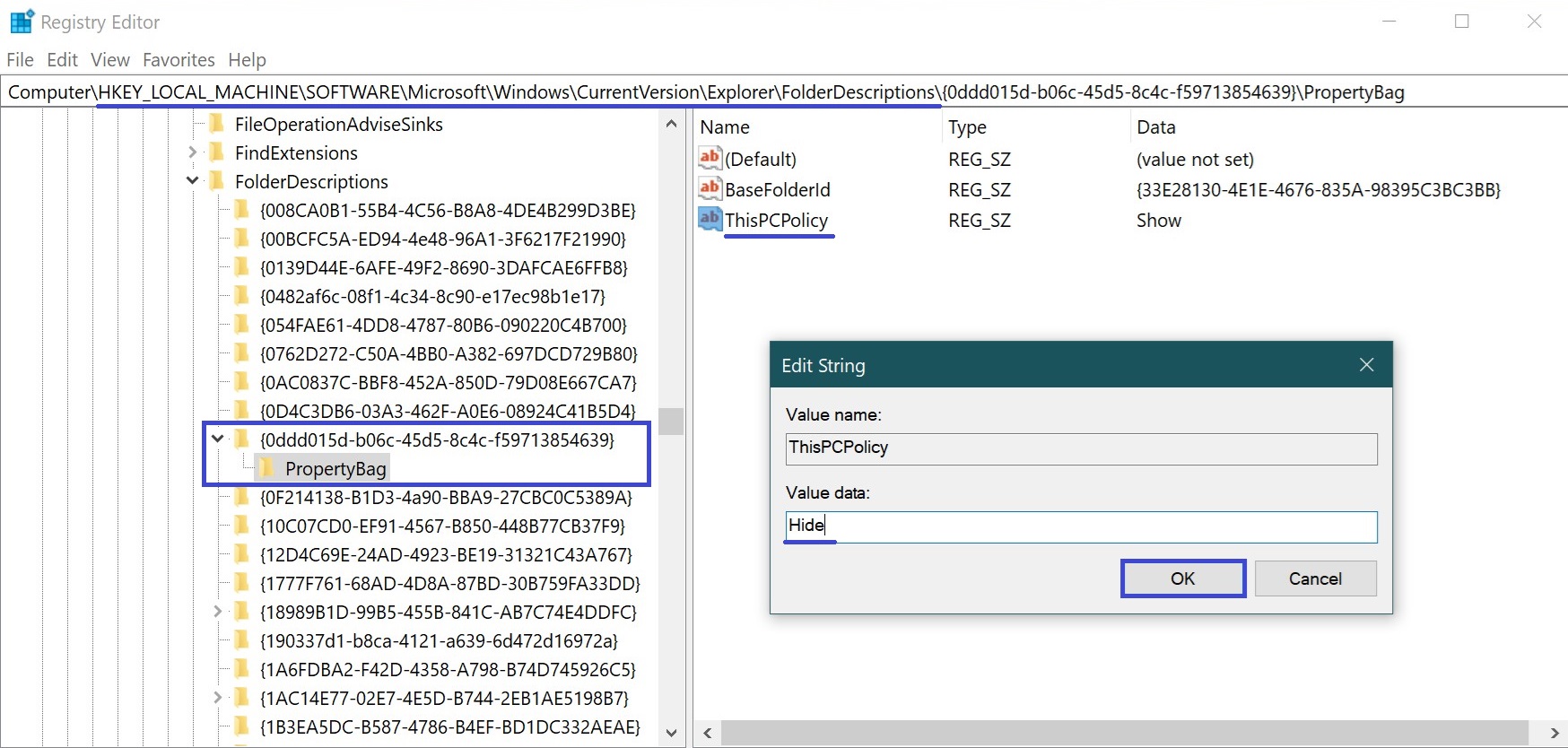The width and height of the screenshot is (1568, 748).
Task: Expand the {1AC14E77-02E7-4E5D-B744-2EB1AE5198B7} key
Action: coord(217,698)
